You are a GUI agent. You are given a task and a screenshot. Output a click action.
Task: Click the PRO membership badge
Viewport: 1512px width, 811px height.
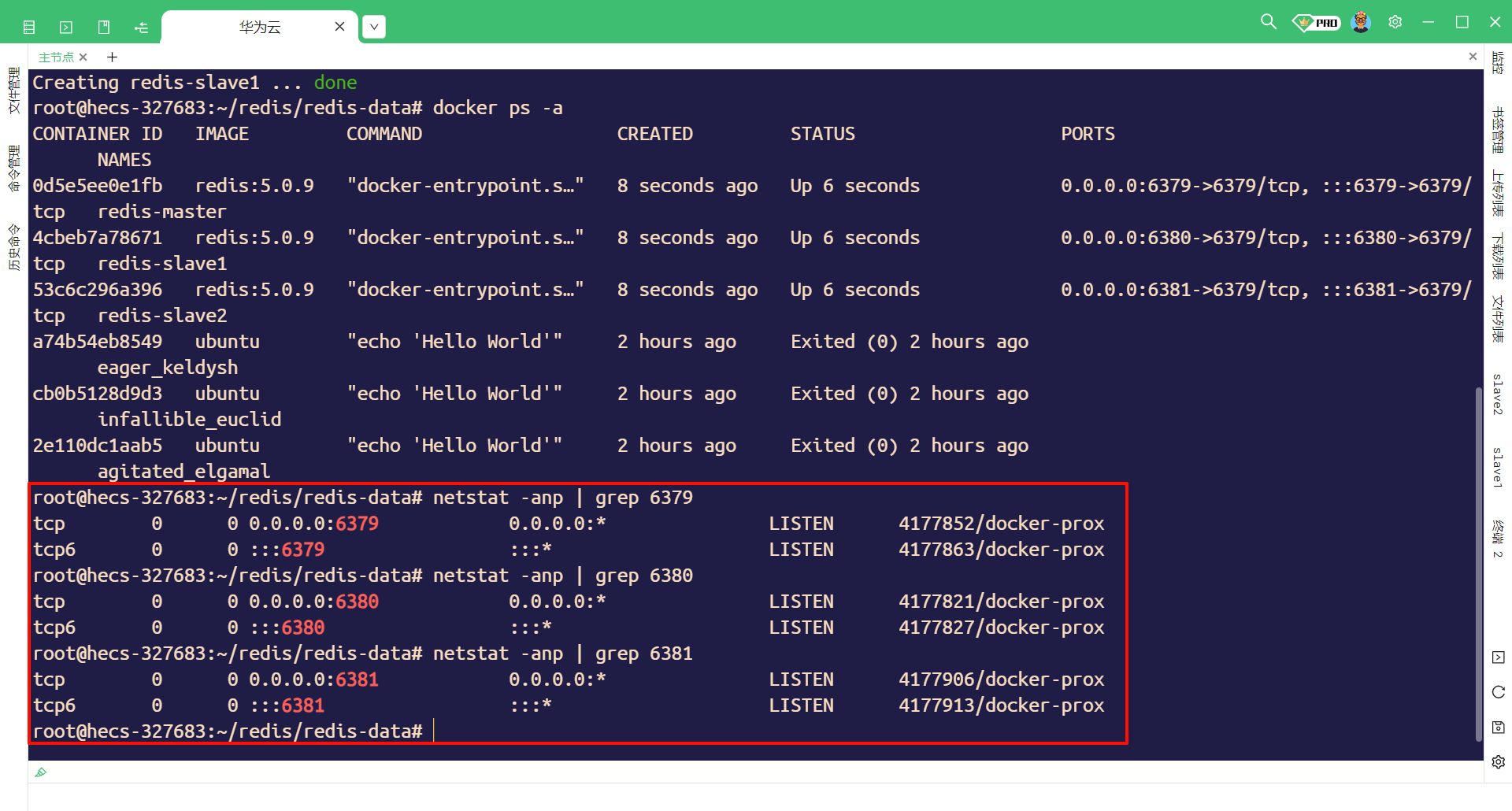coord(1316,23)
